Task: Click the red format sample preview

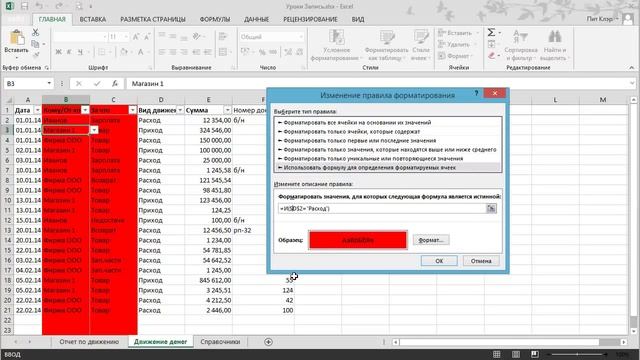Action: coord(358,240)
